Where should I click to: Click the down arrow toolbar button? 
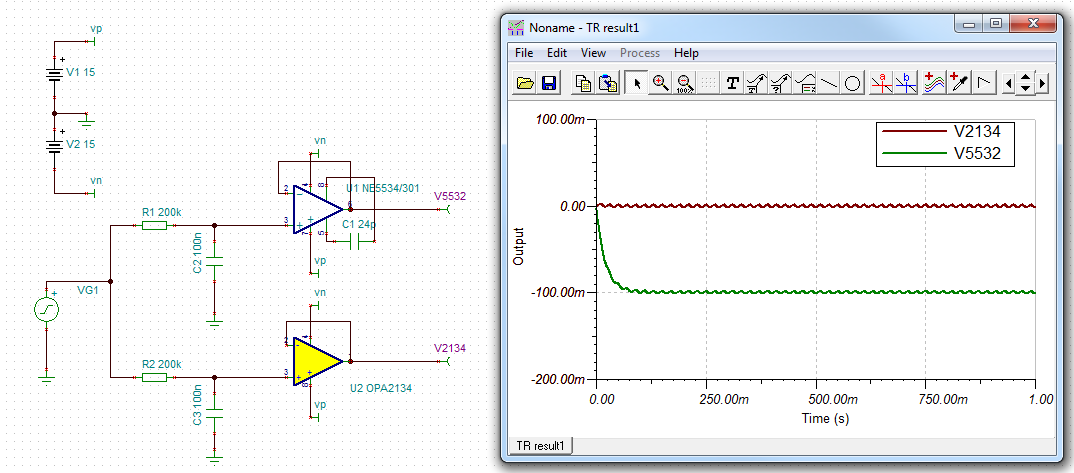point(1025,88)
